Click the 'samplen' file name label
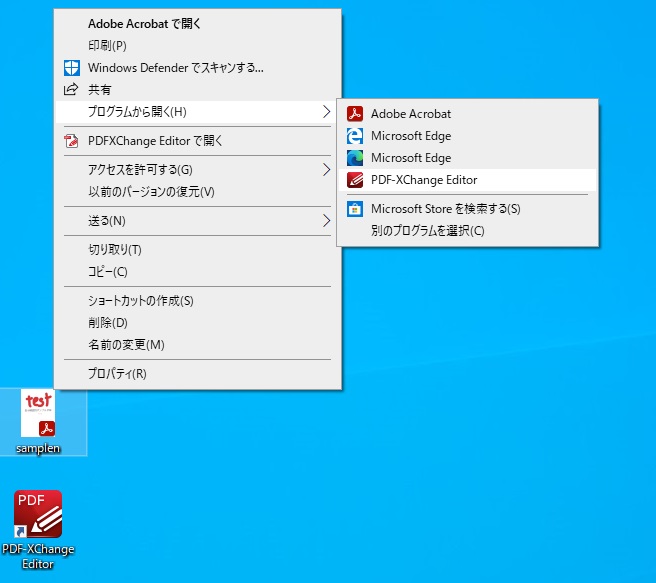The width and height of the screenshot is (656, 583). click(38, 448)
